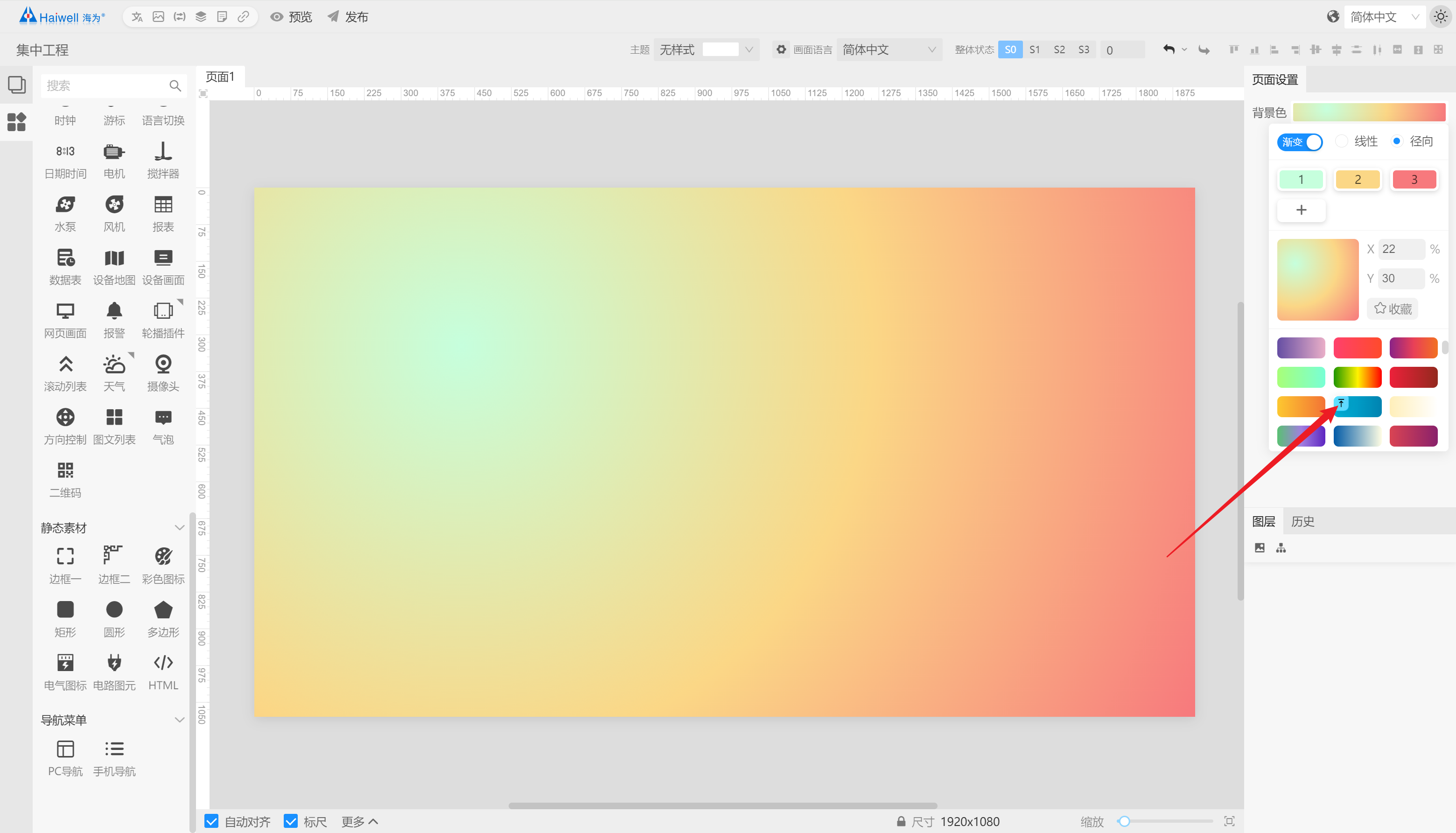Add the 报表 report component
This screenshot has width=1456, height=833.
click(163, 214)
